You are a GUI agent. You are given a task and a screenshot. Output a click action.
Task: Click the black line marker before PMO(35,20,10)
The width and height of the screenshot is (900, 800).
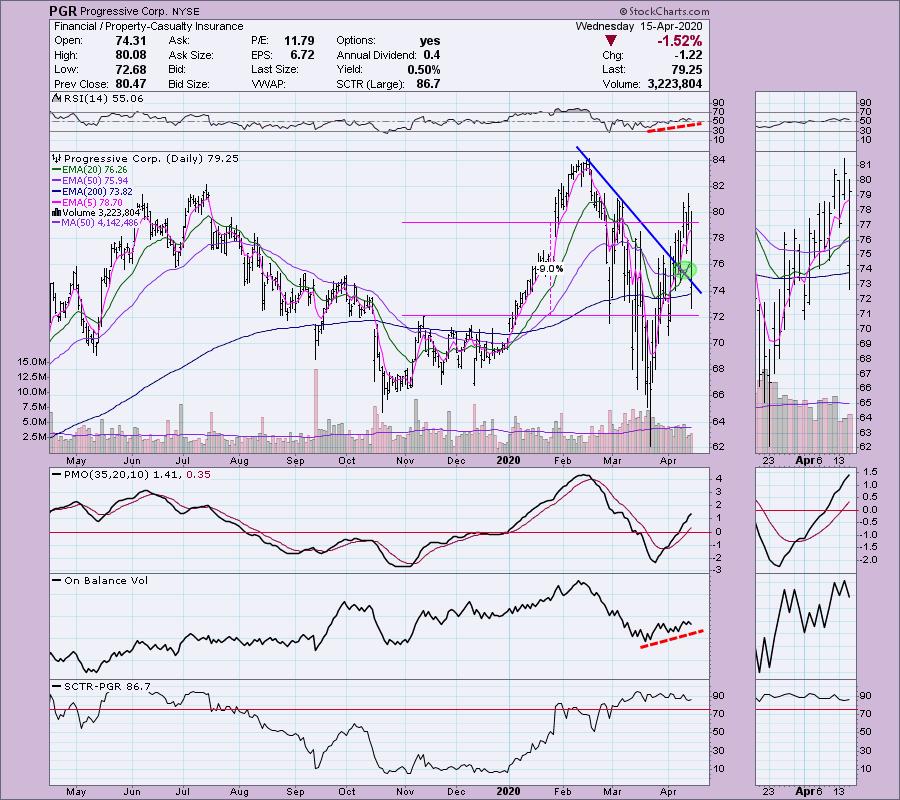(x=57, y=475)
